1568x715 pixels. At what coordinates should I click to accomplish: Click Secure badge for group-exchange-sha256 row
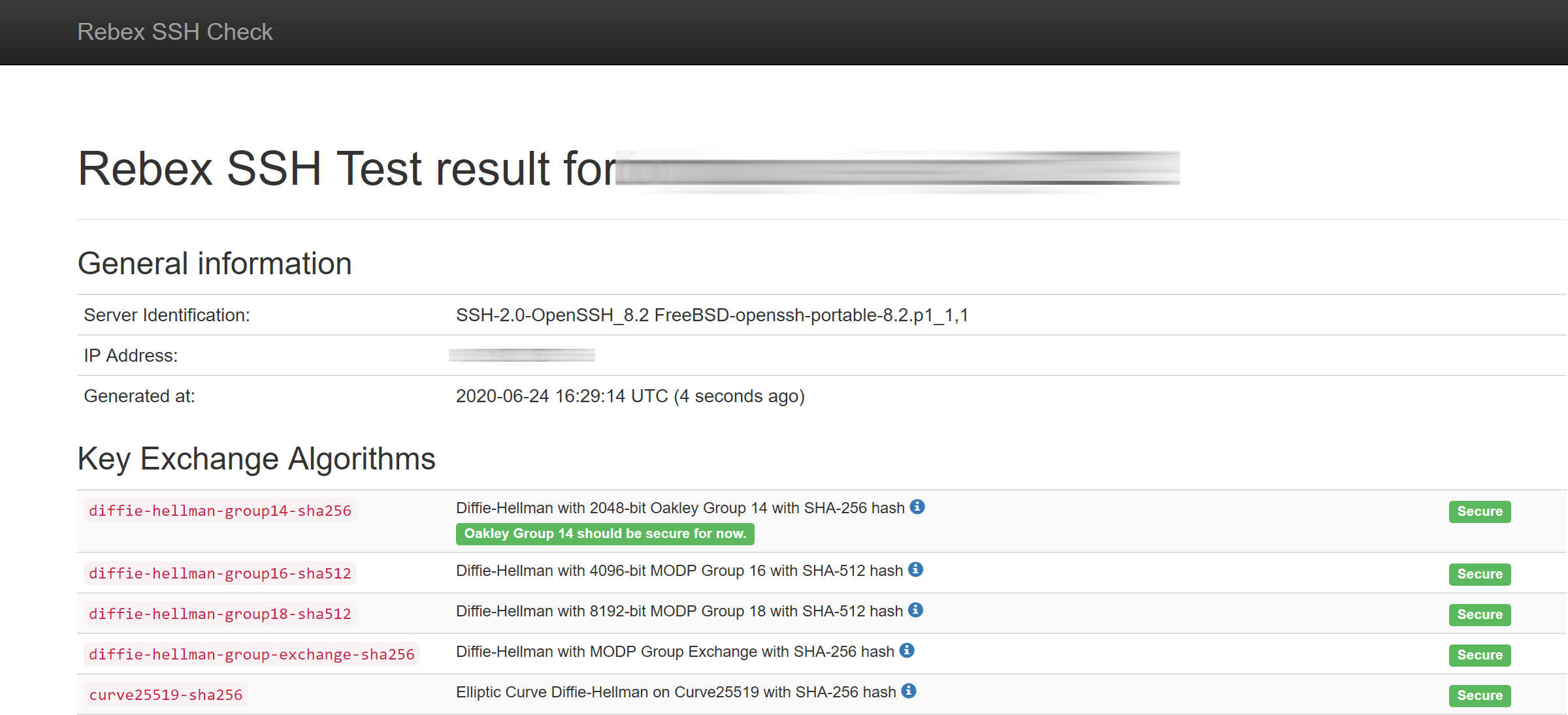[x=1479, y=655]
